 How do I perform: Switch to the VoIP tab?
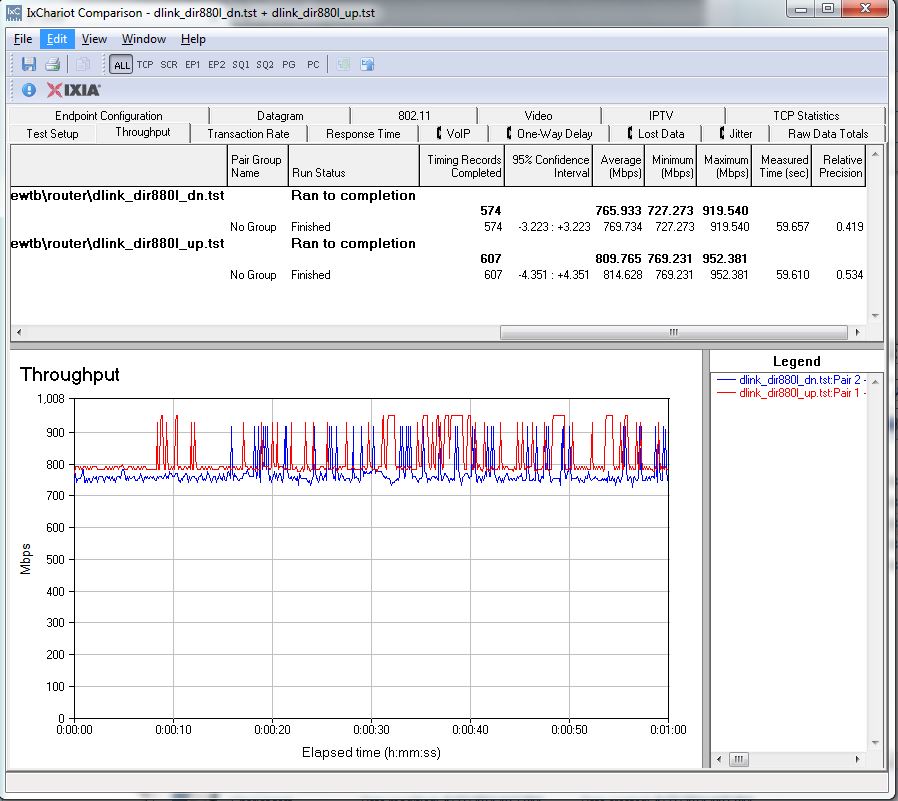(x=453, y=134)
